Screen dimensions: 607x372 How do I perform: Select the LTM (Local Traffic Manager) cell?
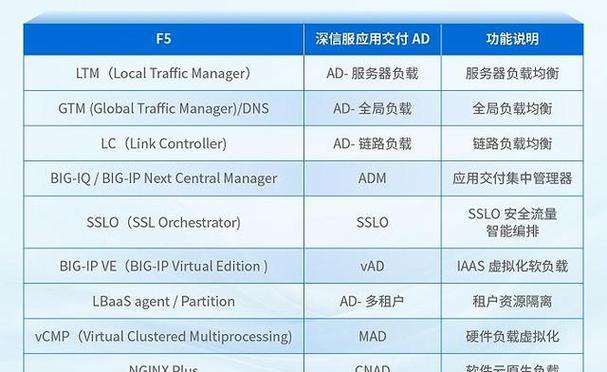point(163,73)
